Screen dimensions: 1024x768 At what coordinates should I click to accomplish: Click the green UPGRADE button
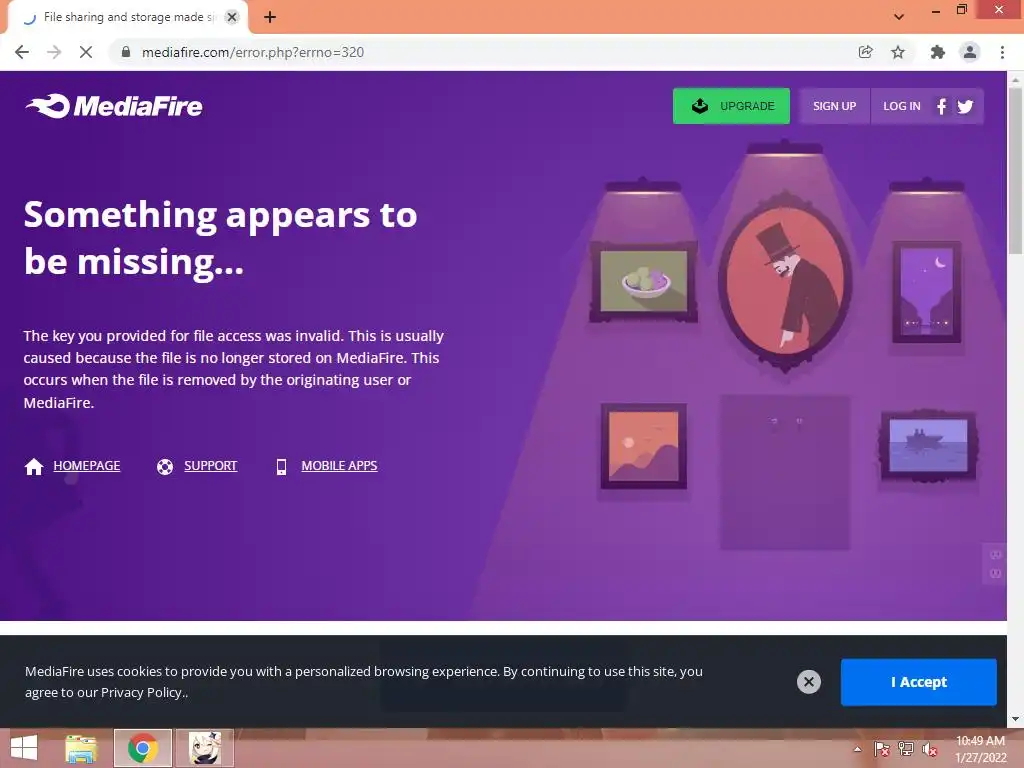click(x=731, y=106)
